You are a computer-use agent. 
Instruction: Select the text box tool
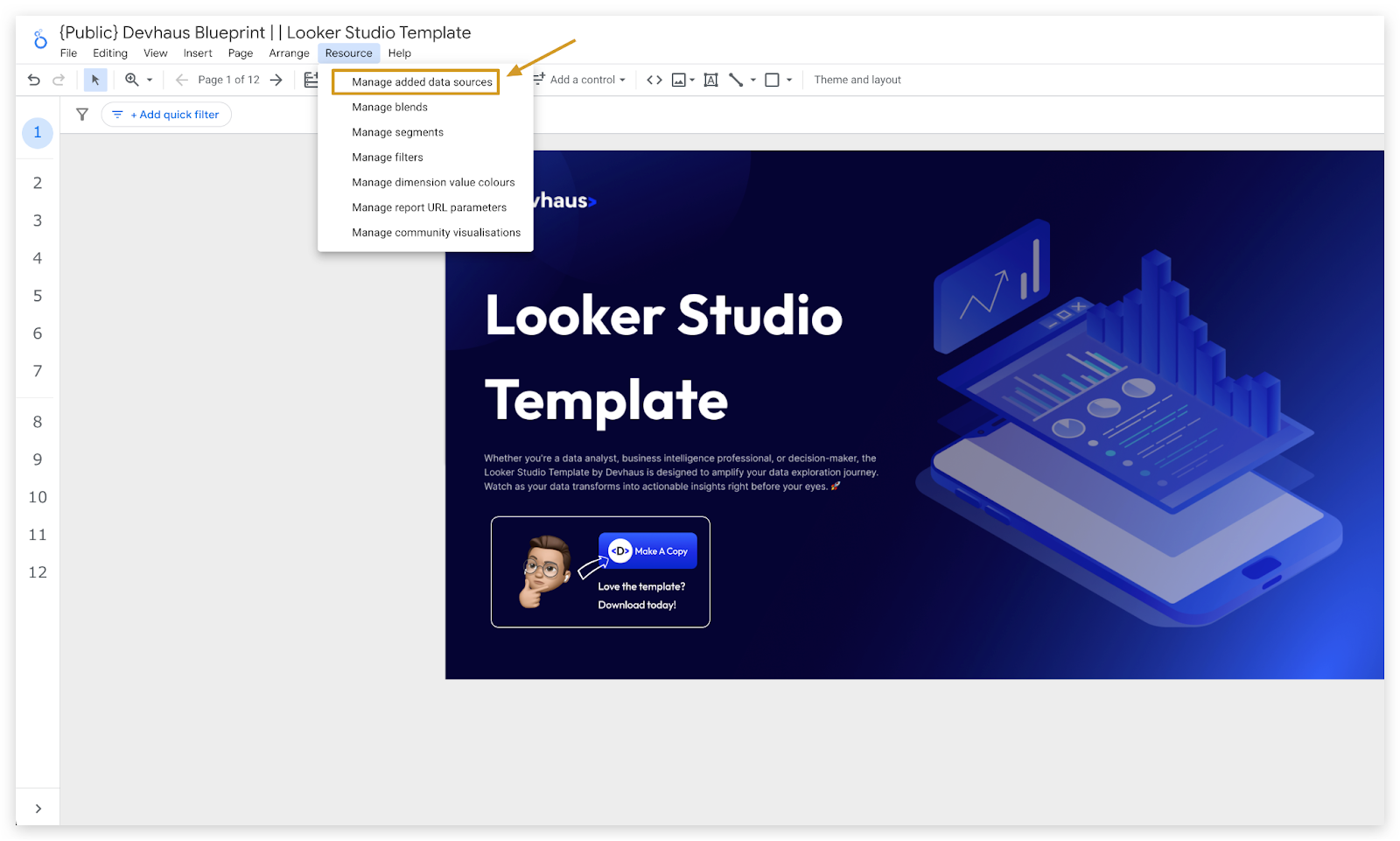[711, 80]
